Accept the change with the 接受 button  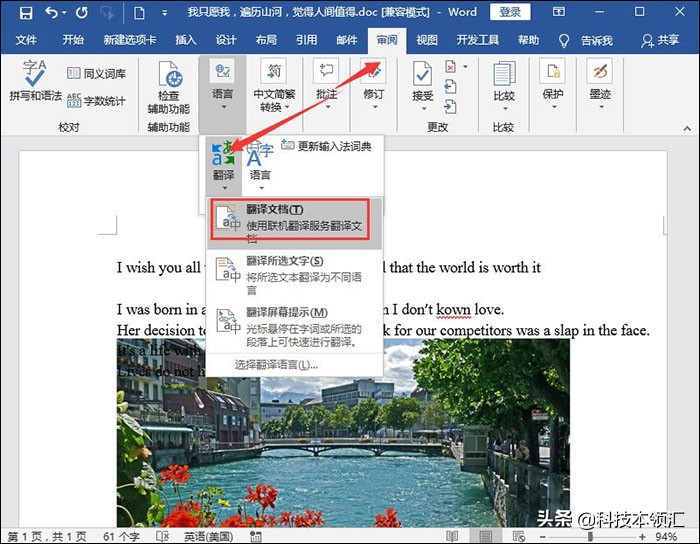pos(422,86)
